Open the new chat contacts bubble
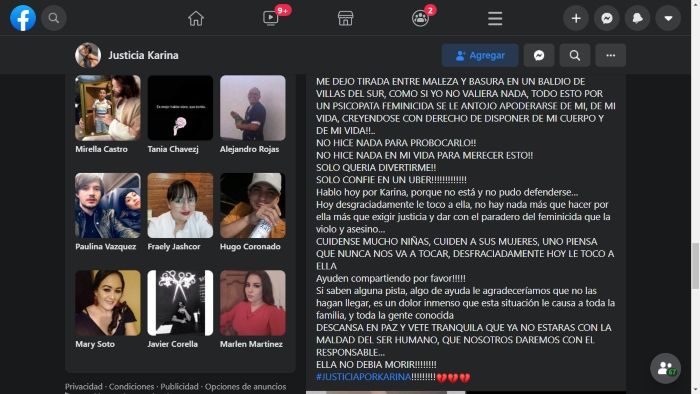 [x=665, y=369]
